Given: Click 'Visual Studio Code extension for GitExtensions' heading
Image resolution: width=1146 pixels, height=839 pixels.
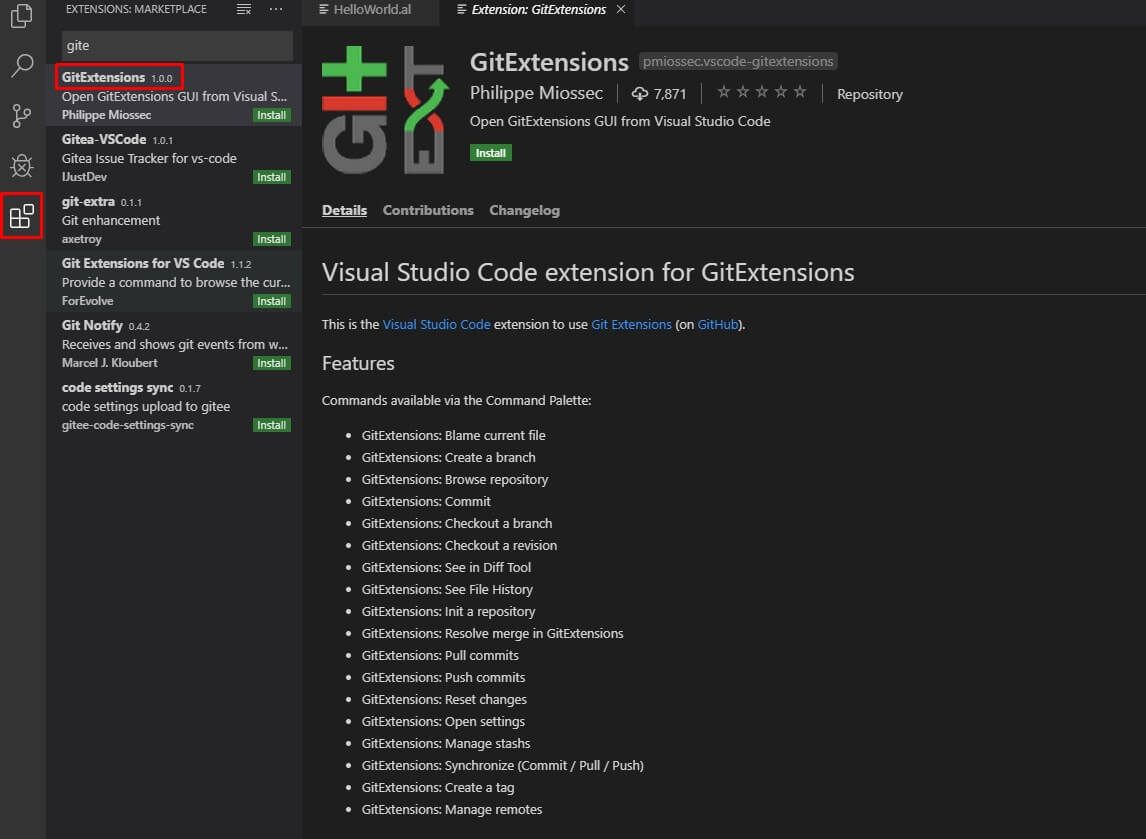Looking at the screenshot, I should pyautogui.click(x=588, y=272).
